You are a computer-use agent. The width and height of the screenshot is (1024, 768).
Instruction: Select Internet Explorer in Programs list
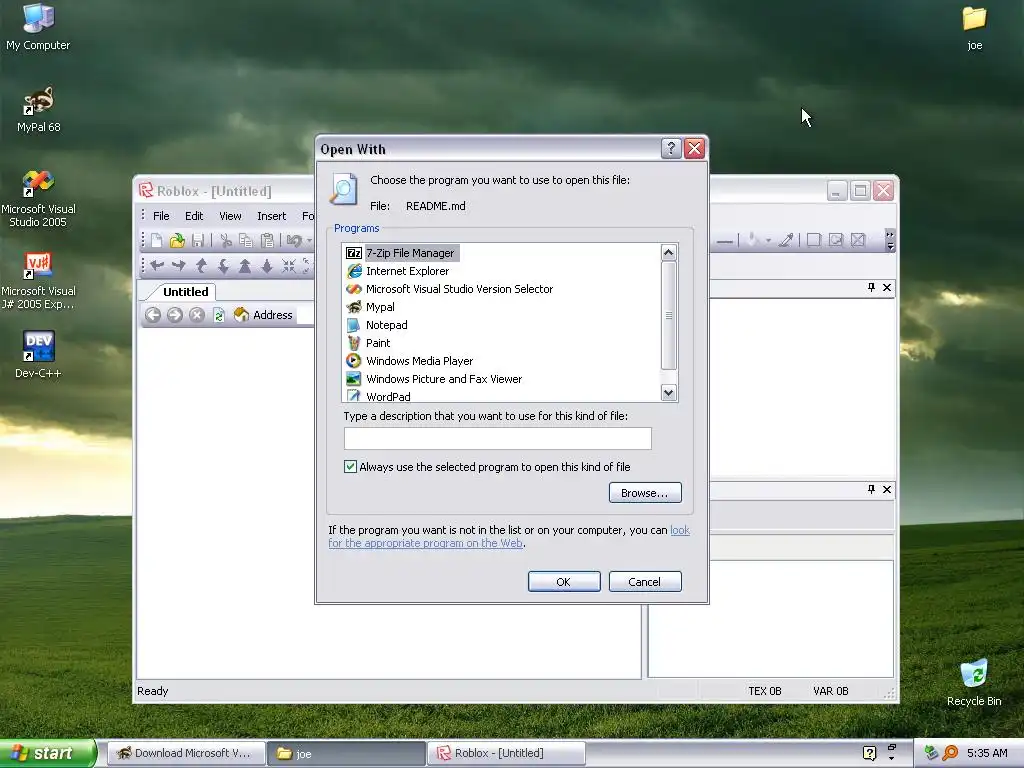click(x=398, y=271)
